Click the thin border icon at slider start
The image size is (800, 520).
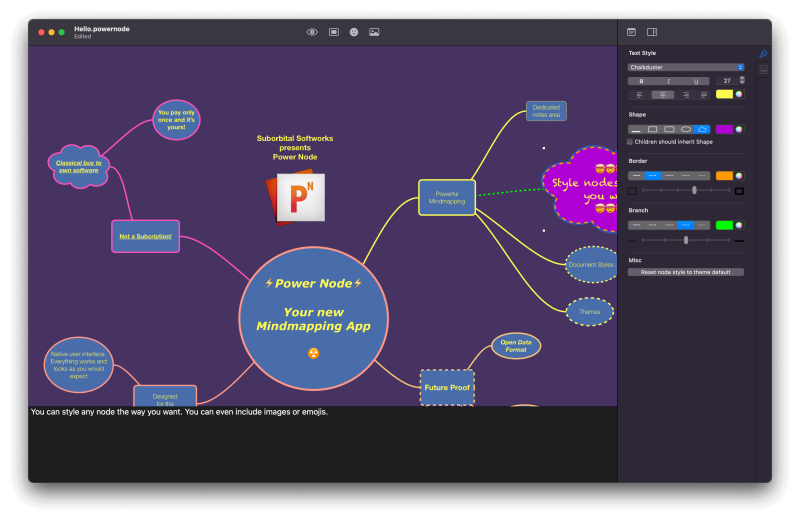coord(633,191)
